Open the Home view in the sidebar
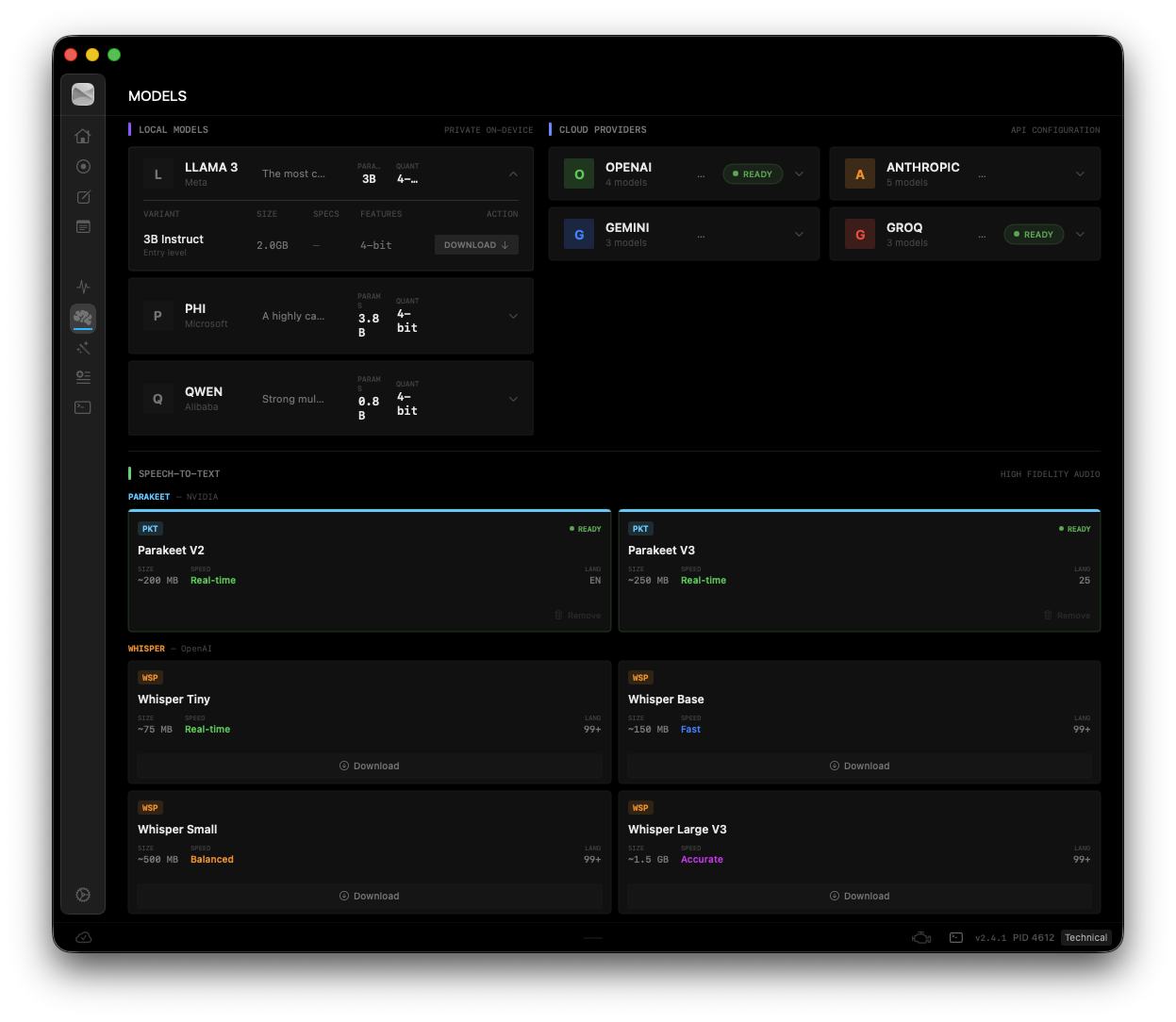Image resolution: width=1176 pixels, height=1022 pixels. coord(83,136)
